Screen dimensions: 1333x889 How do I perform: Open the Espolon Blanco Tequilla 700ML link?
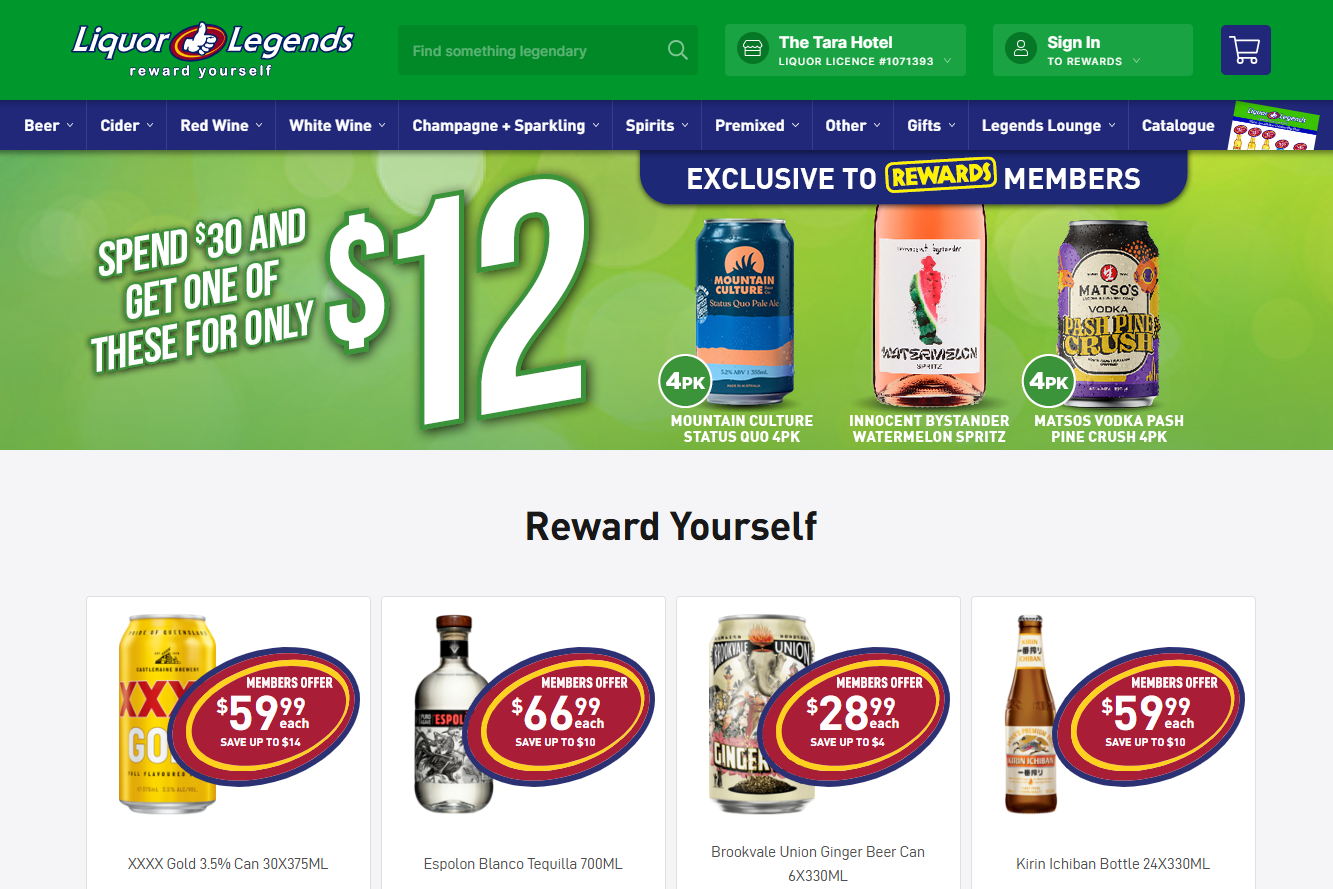pos(523,864)
